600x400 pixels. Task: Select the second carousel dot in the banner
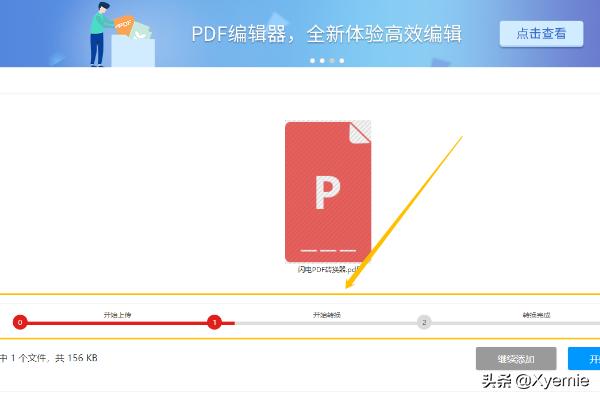coord(322,61)
